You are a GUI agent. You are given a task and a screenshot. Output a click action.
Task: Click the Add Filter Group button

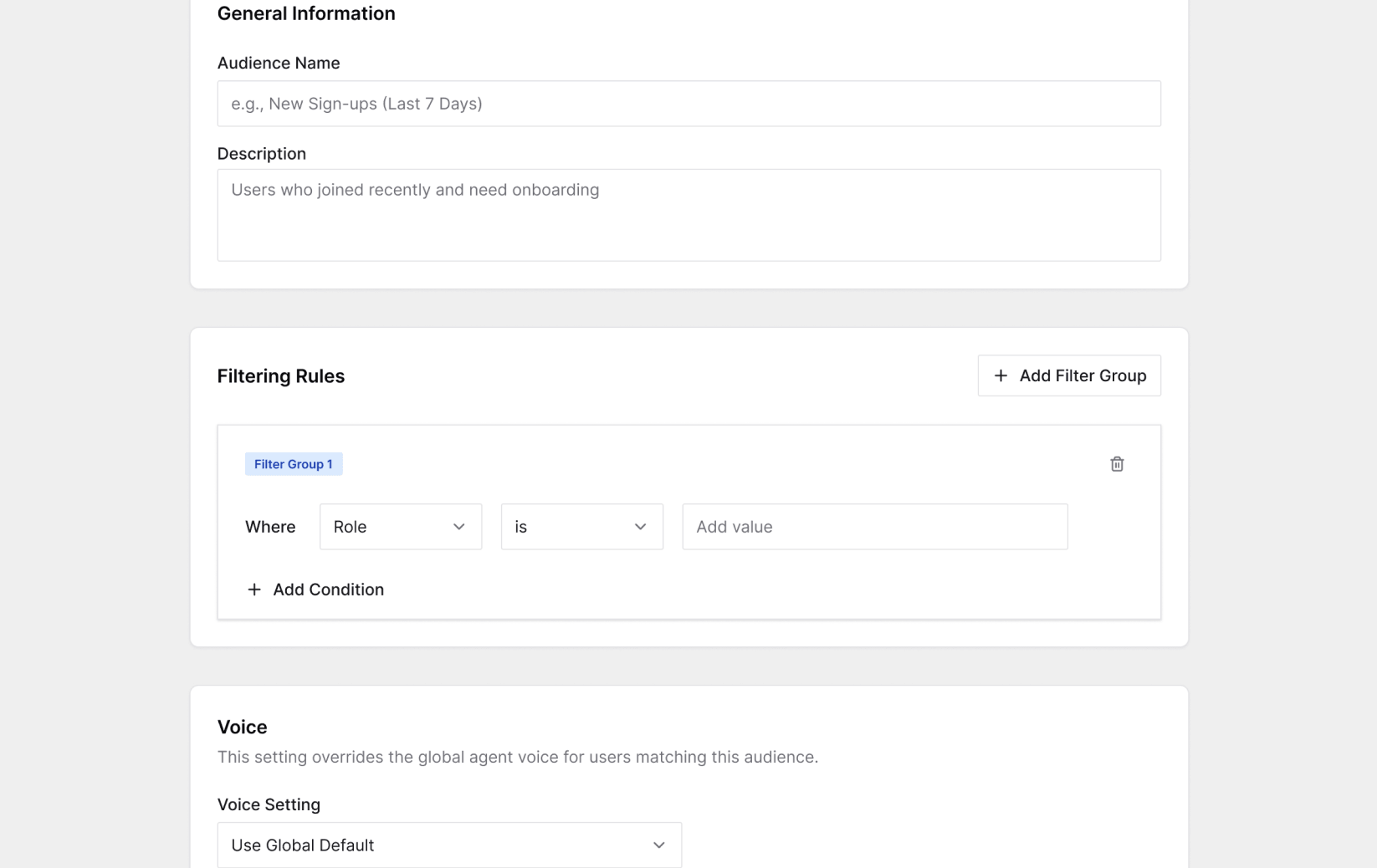click(x=1068, y=375)
